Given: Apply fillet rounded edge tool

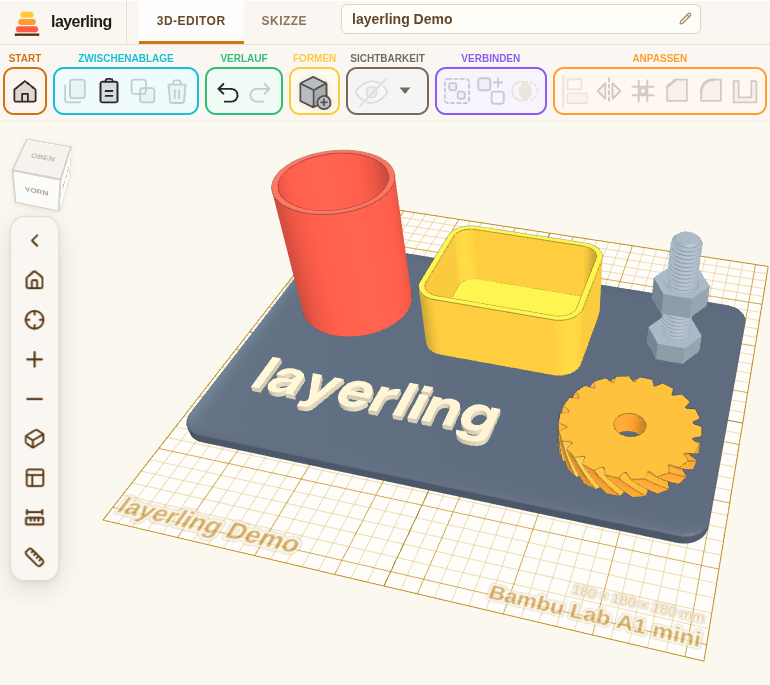Looking at the screenshot, I should tap(711, 91).
